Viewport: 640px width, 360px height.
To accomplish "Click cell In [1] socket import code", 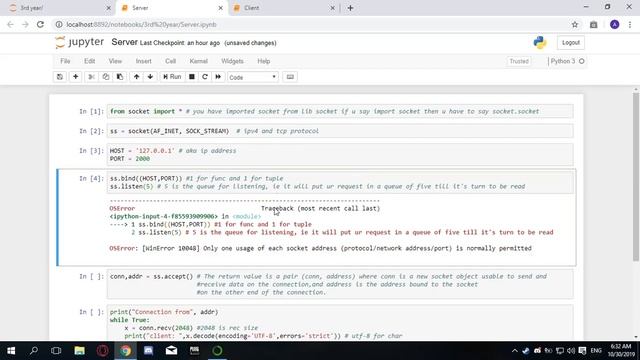I will coord(340,111).
